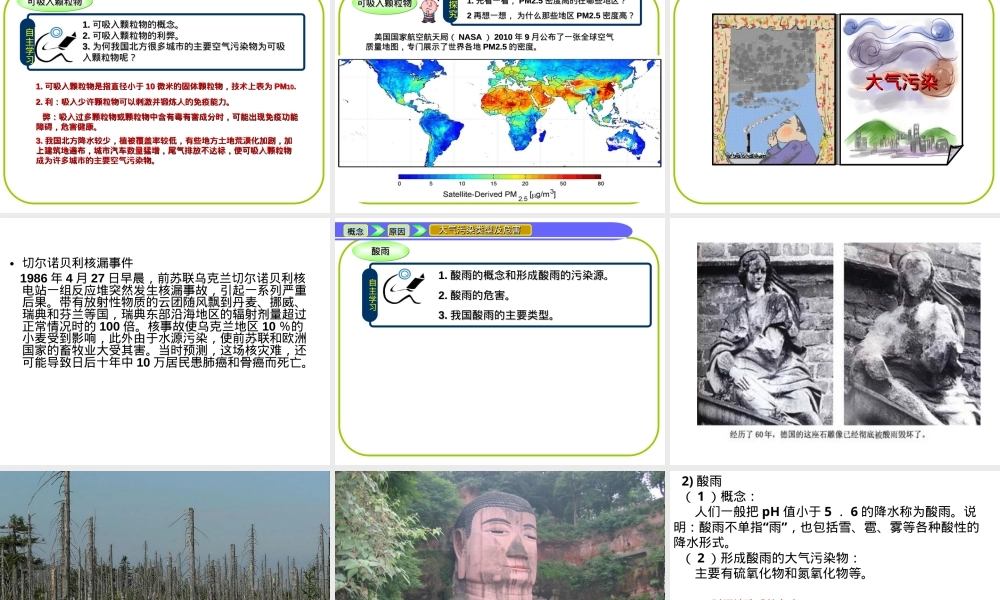
Task: Click the '2) 酸雨' heading in the text slide
Action: [702, 481]
